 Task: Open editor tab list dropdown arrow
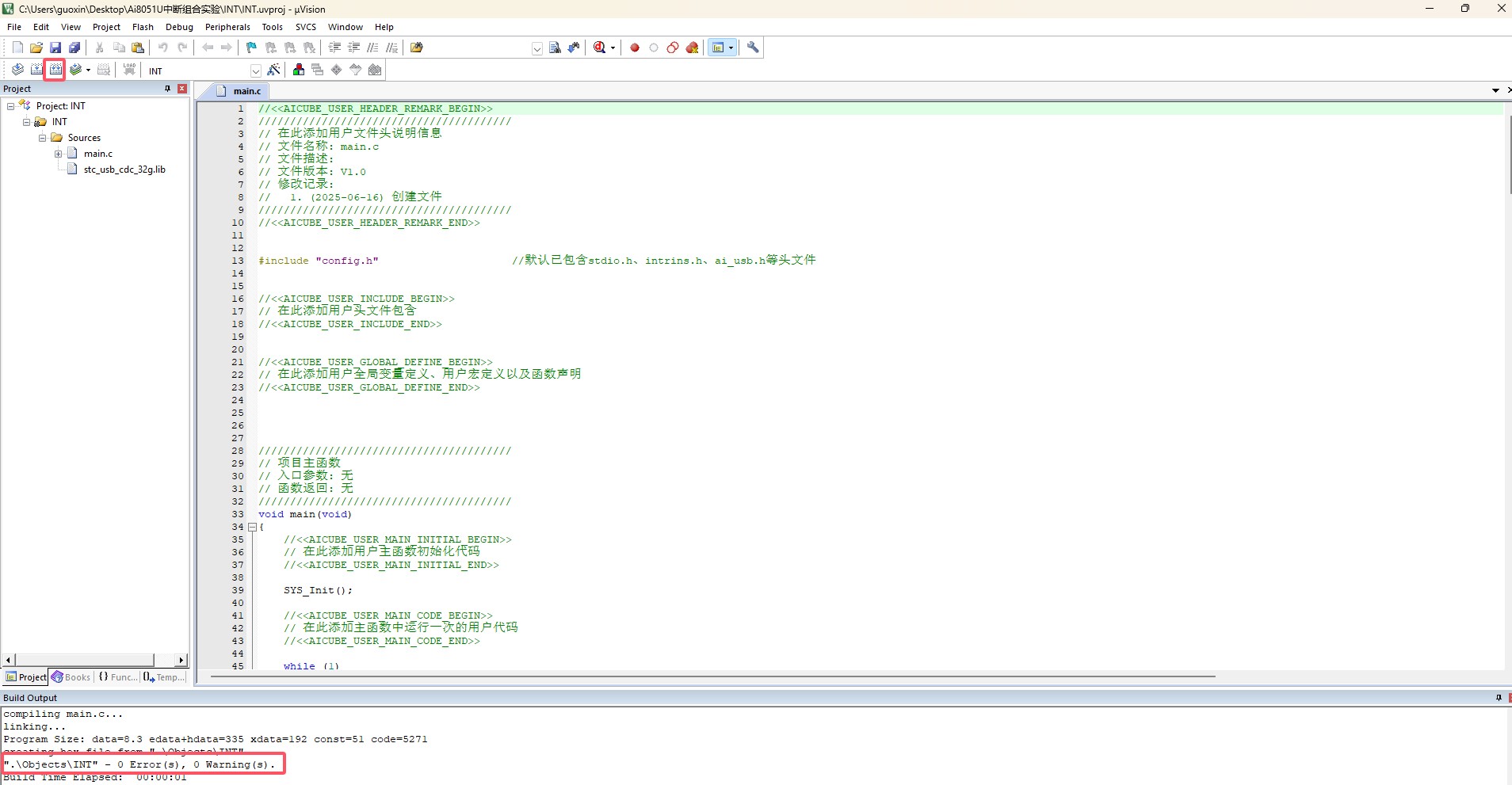pyautogui.click(x=1495, y=90)
